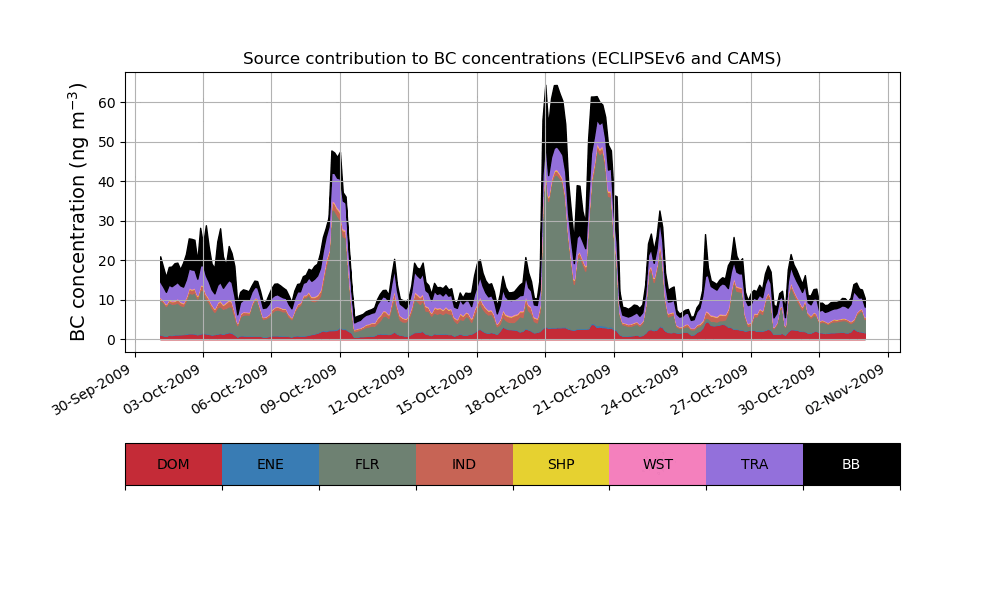The image size is (1000, 600).
Task: Choose the pink WST legend swatch
Action: click(x=657, y=464)
